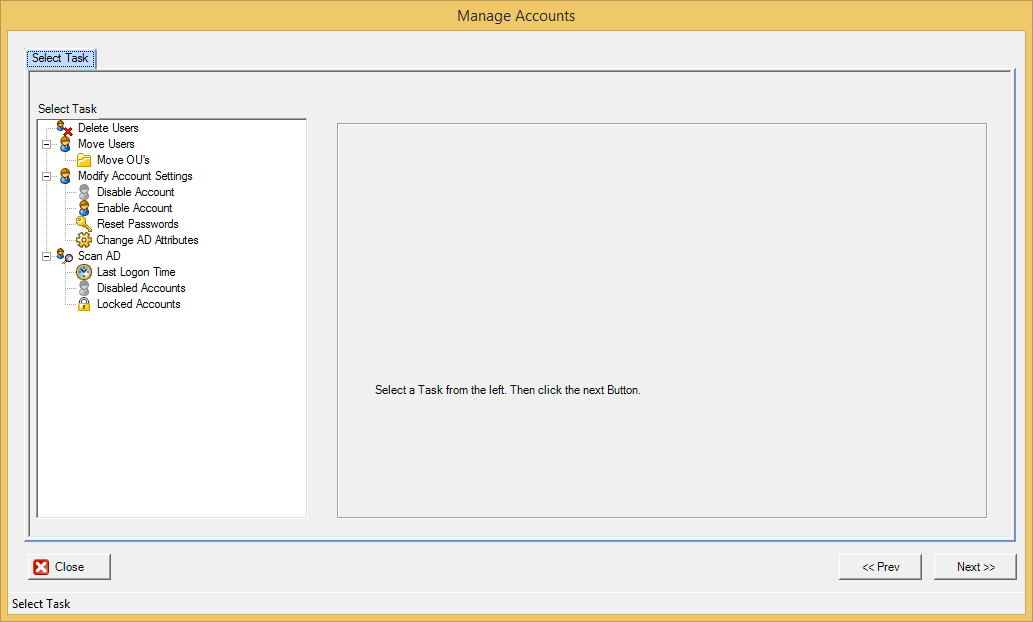Collapse the Move Users tree node
The width and height of the screenshot is (1033, 622).
(x=46, y=144)
